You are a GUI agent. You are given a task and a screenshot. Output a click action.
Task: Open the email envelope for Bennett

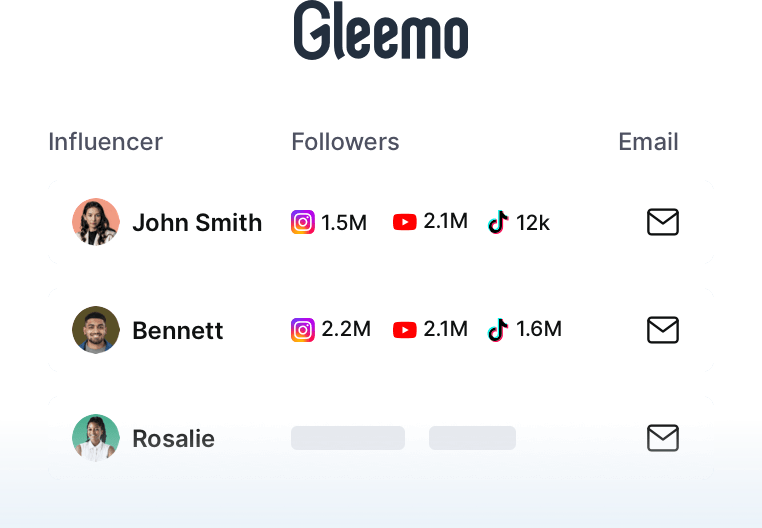pos(663,330)
